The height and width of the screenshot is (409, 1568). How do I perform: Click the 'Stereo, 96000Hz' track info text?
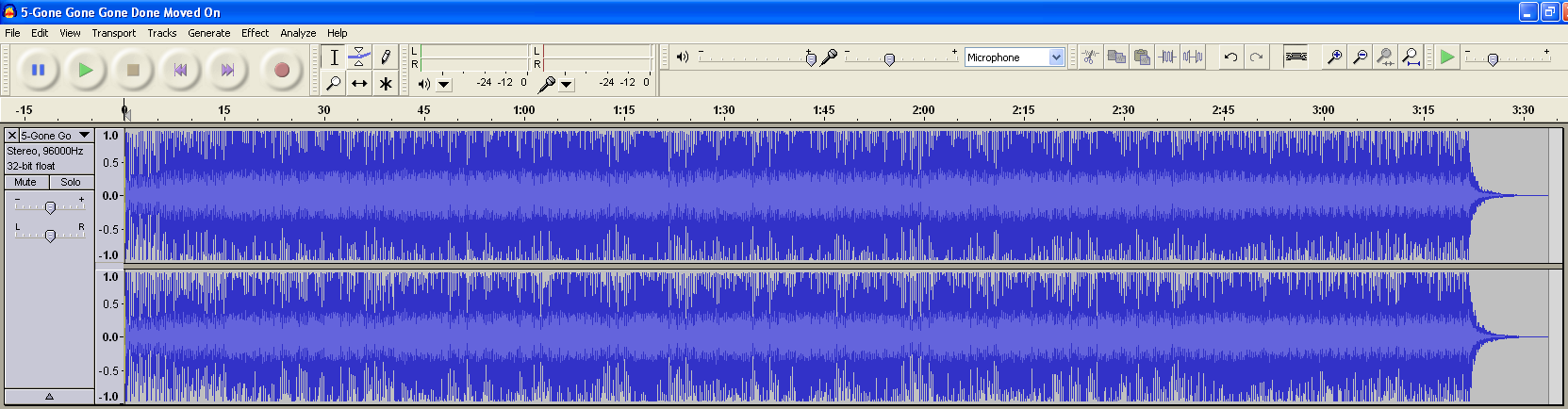45,151
